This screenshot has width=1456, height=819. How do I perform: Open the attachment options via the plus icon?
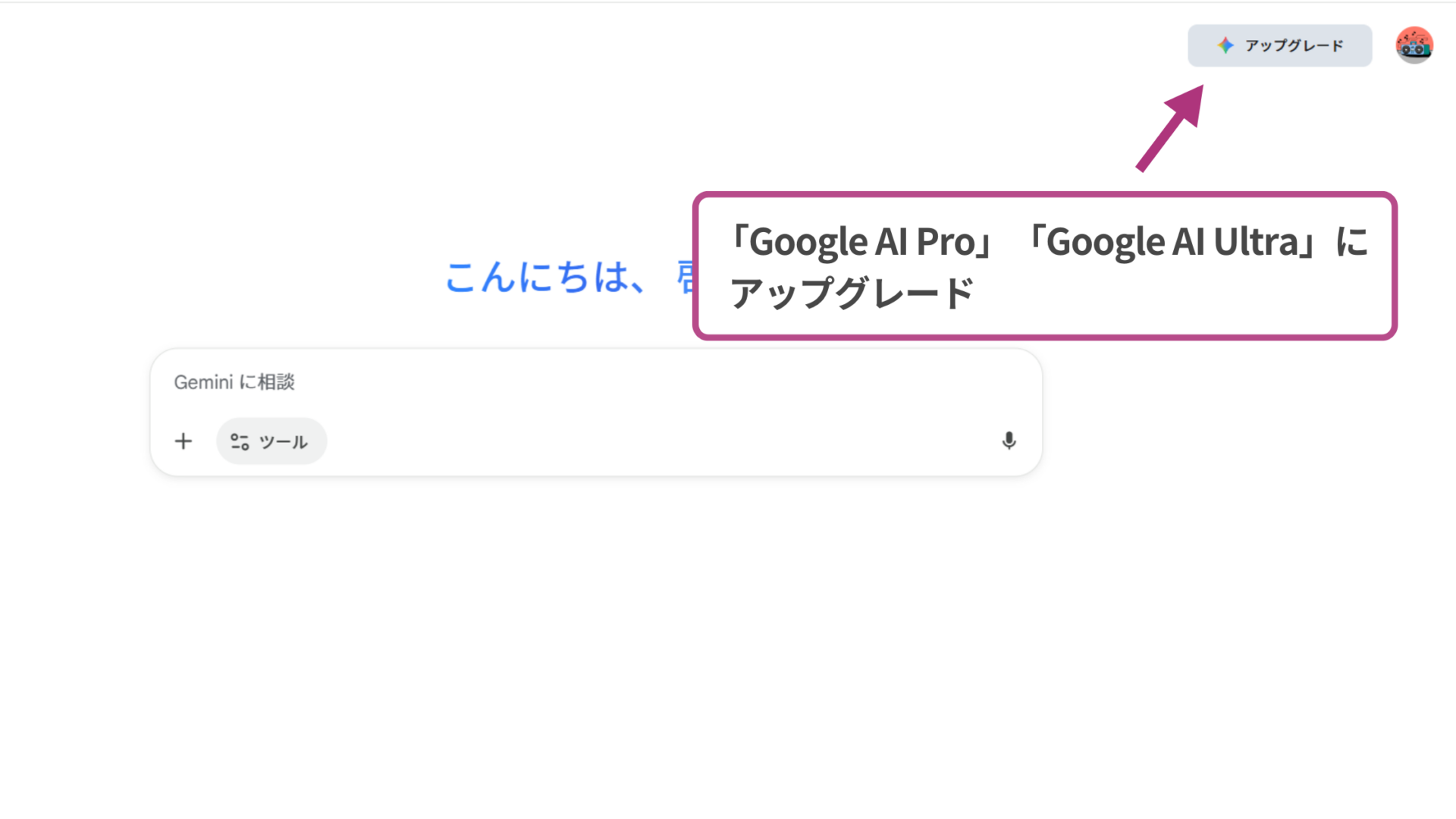(x=183, y=441)
